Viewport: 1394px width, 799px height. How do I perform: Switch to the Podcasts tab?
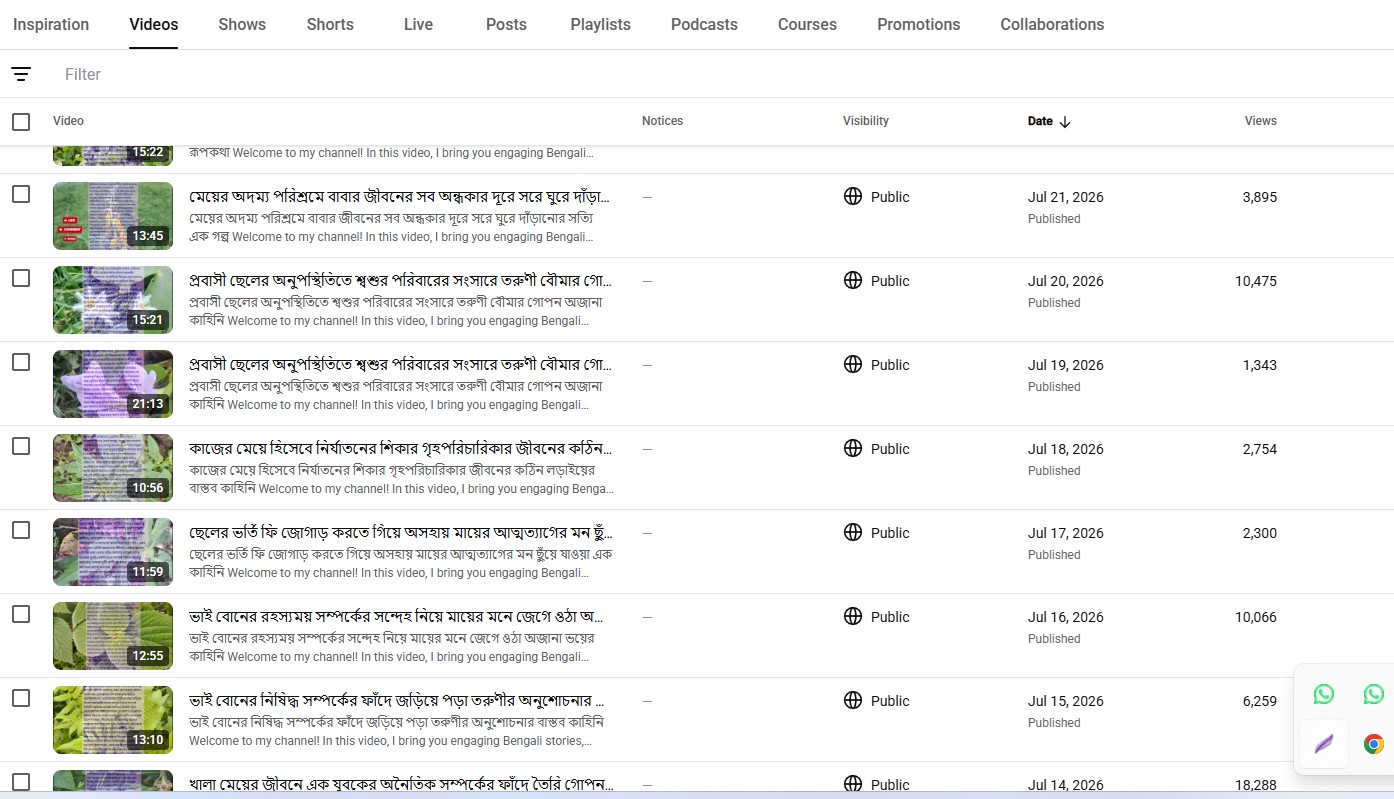pos(704,24)
